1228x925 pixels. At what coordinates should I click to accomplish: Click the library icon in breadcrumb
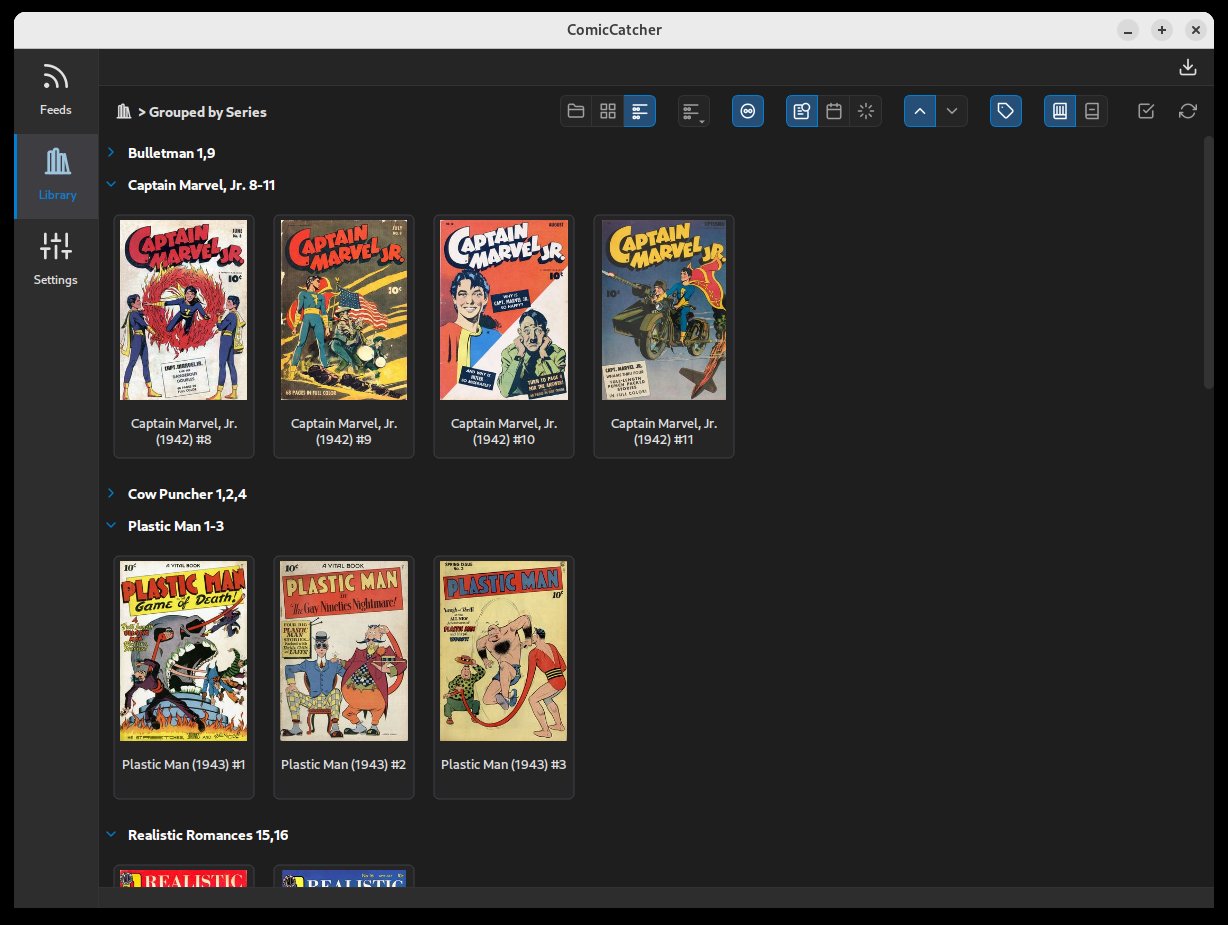124,112
